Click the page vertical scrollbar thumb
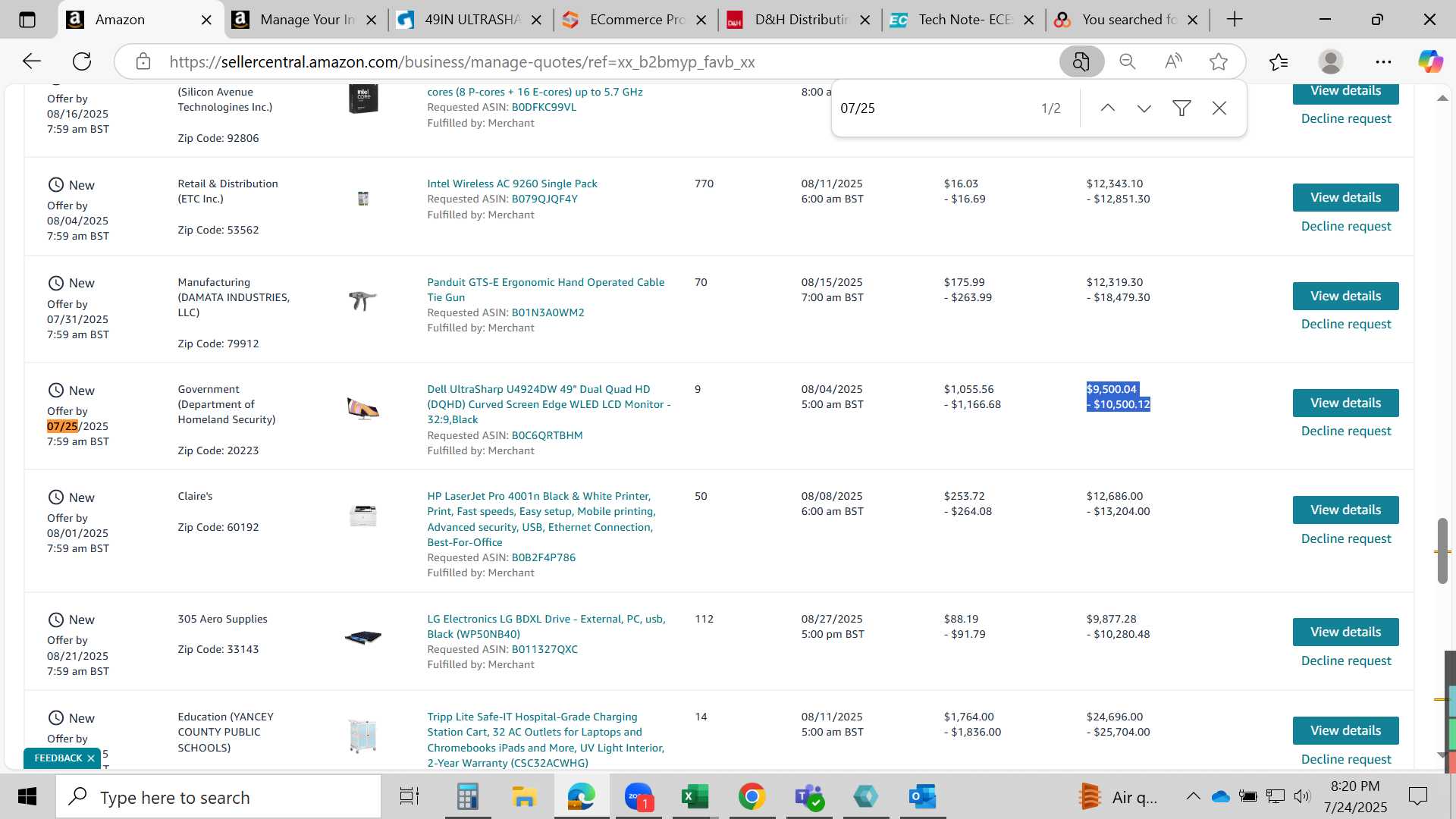 [x=1442, y=551]
